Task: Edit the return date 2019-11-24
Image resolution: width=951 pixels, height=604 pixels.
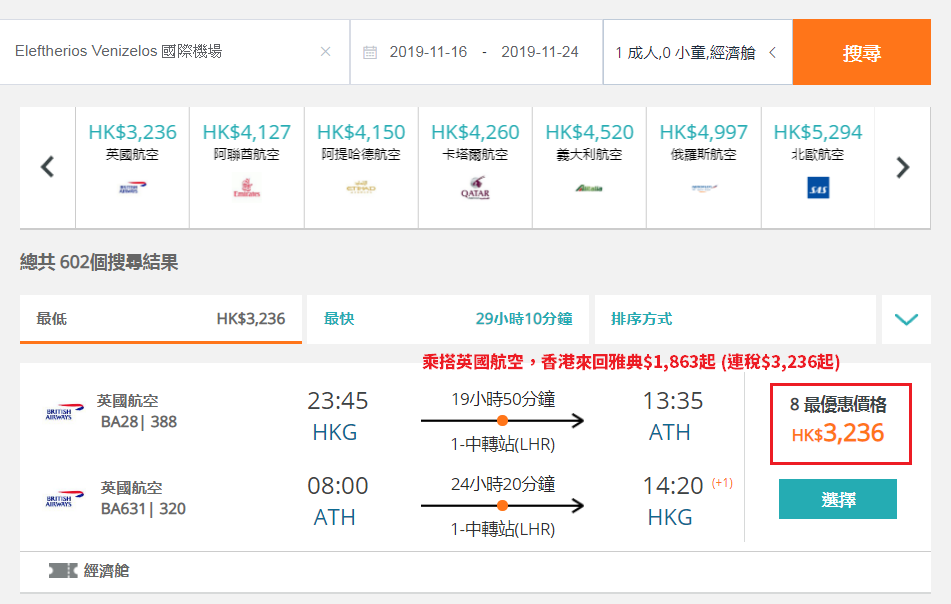Action: click(x=540, y=52)
